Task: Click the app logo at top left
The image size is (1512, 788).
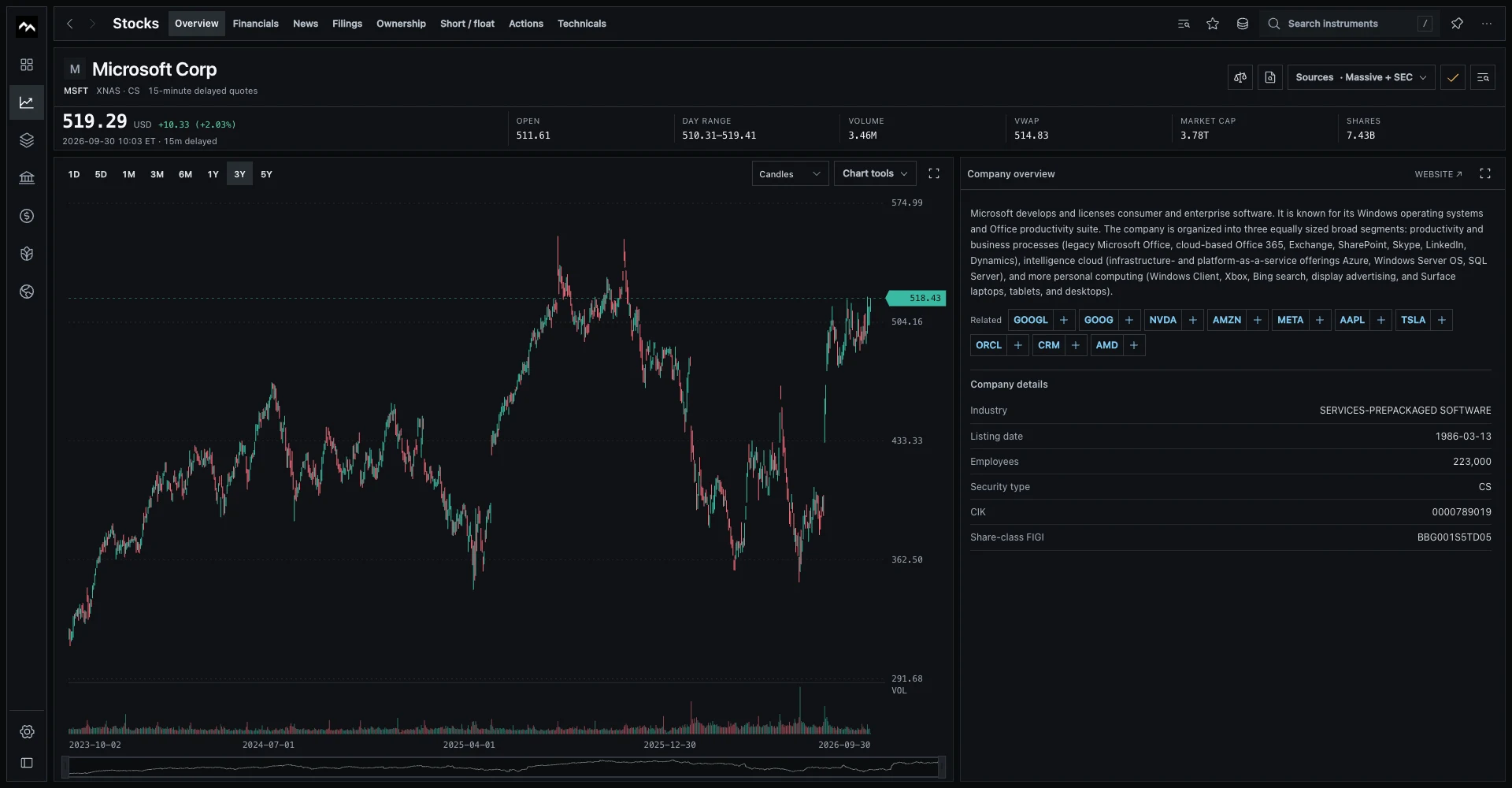Action: 27,27
